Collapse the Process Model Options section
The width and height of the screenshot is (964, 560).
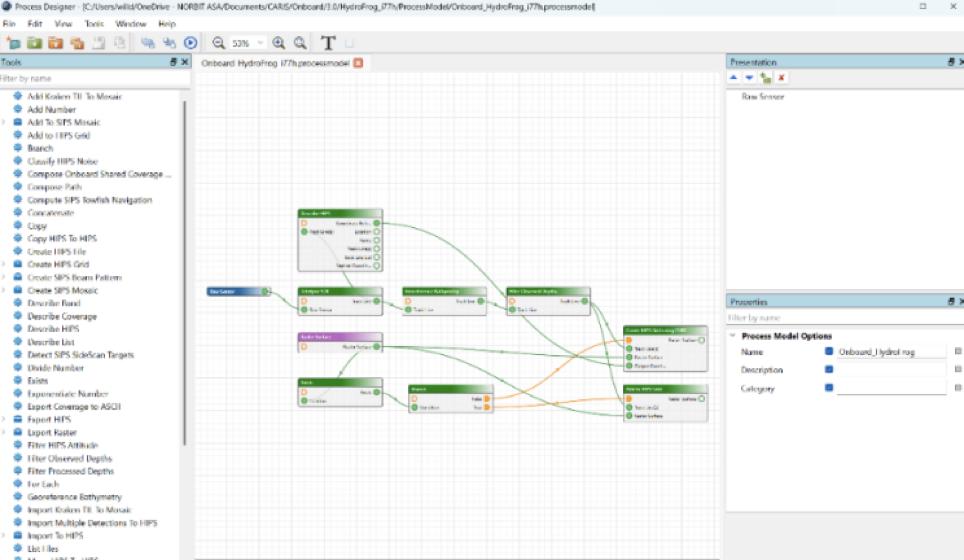(x=733, y=336)
